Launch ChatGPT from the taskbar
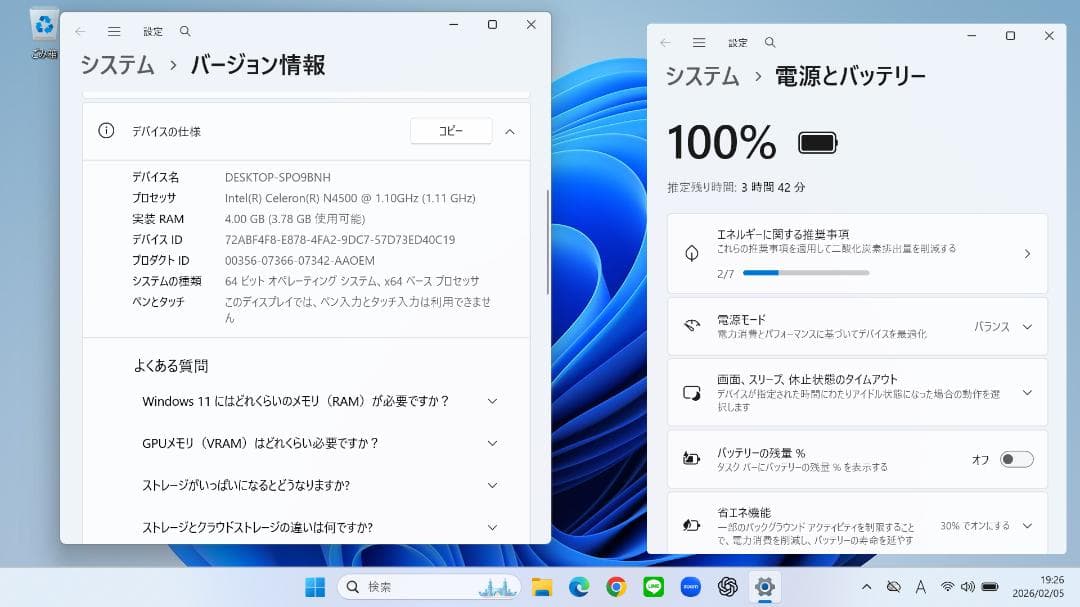Viewport: 1080px width, 607px height. [726, 587]
